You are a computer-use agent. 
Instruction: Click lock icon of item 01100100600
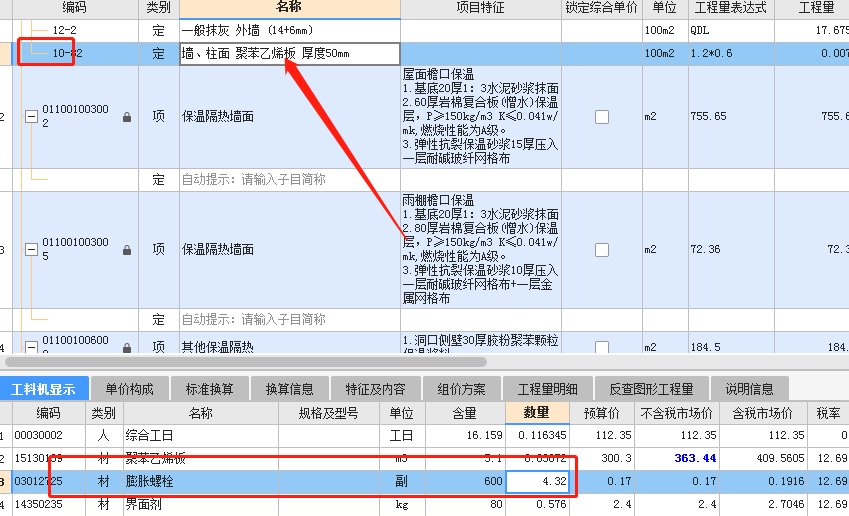click(x=127, y=348)
